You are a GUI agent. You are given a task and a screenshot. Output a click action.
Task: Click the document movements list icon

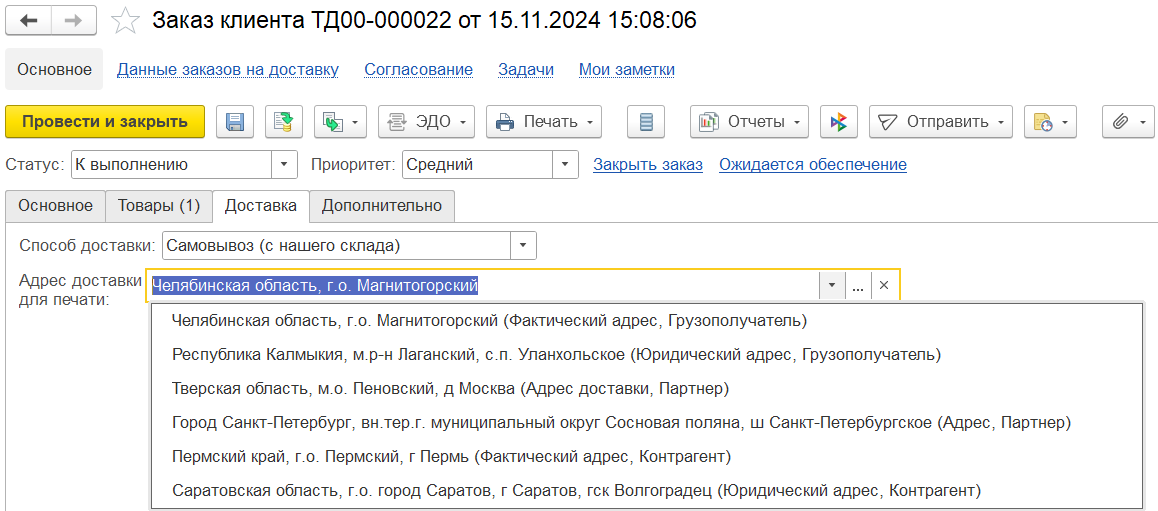click(646, 122)
